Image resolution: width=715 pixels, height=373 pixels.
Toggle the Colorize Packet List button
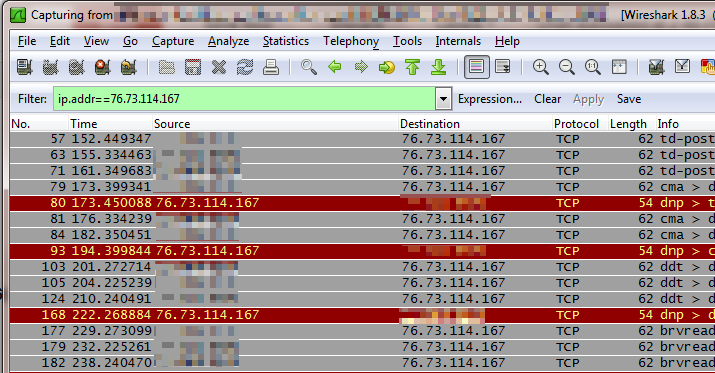tap(477, 67)
